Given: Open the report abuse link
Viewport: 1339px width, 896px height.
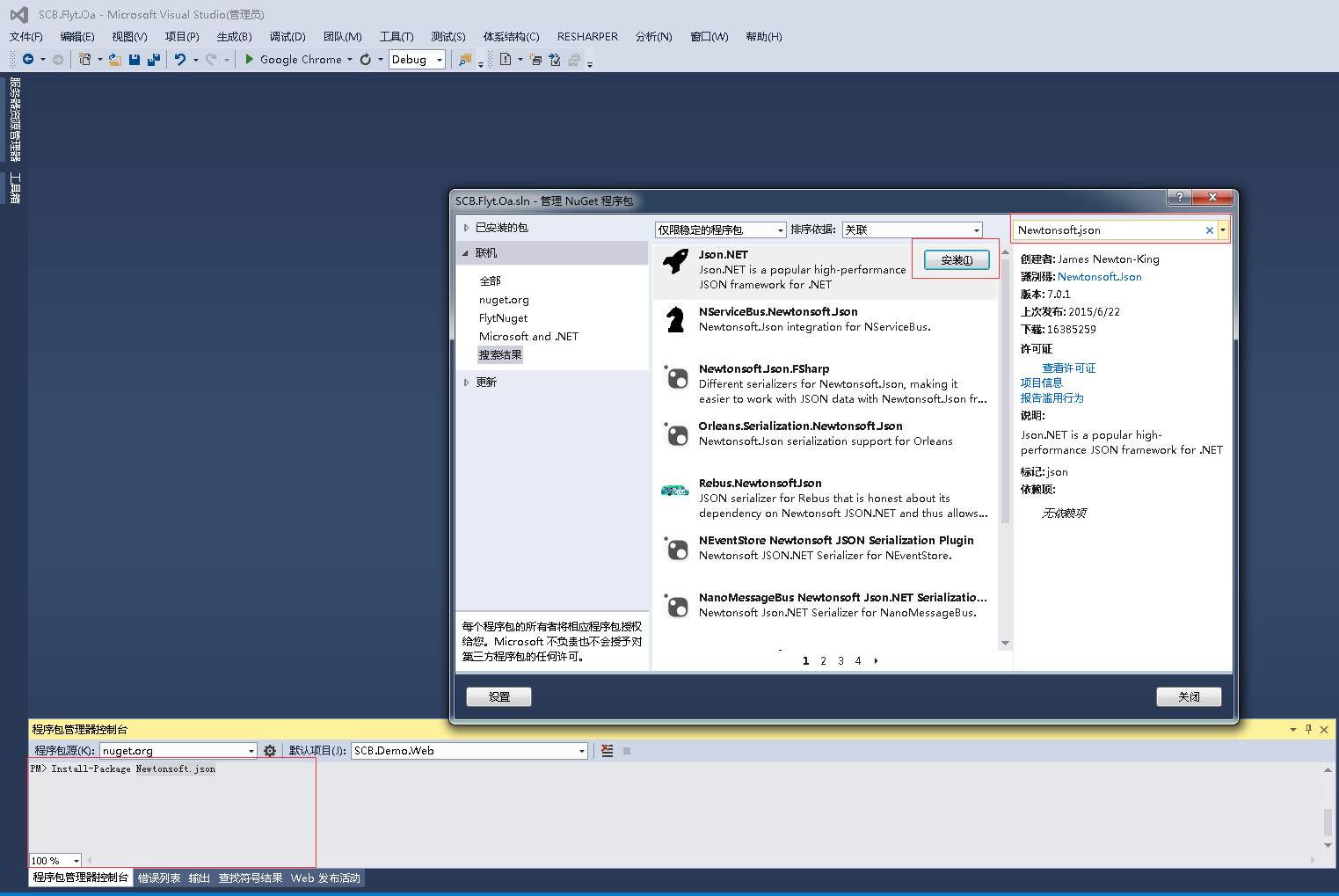Looking at the screenshot, I should 1052,398.
